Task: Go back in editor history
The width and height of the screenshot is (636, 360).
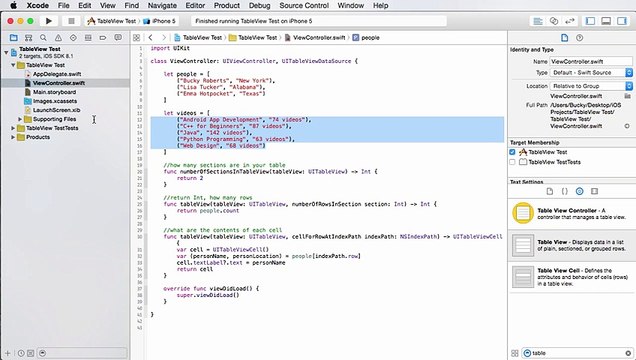Action: [150, 38]
